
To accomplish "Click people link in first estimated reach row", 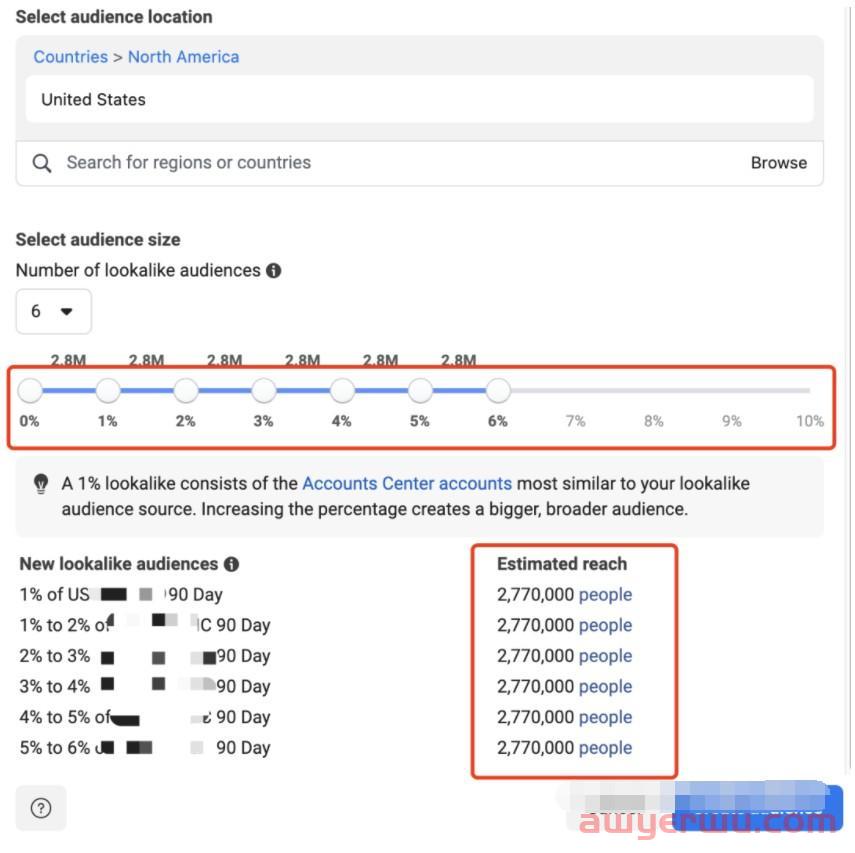I will [605, 595].
